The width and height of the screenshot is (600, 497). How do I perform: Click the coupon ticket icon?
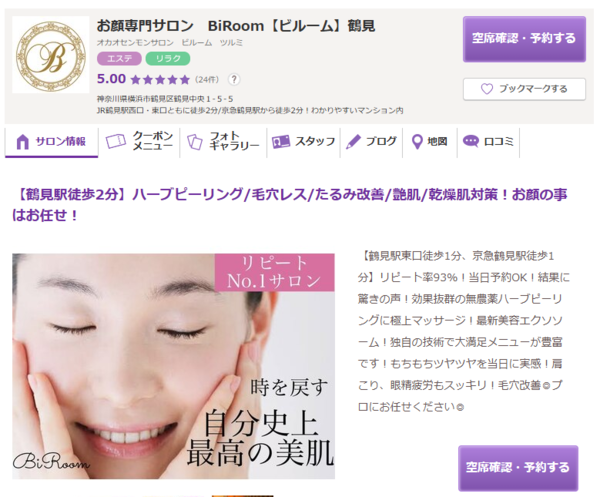[116, 142]
